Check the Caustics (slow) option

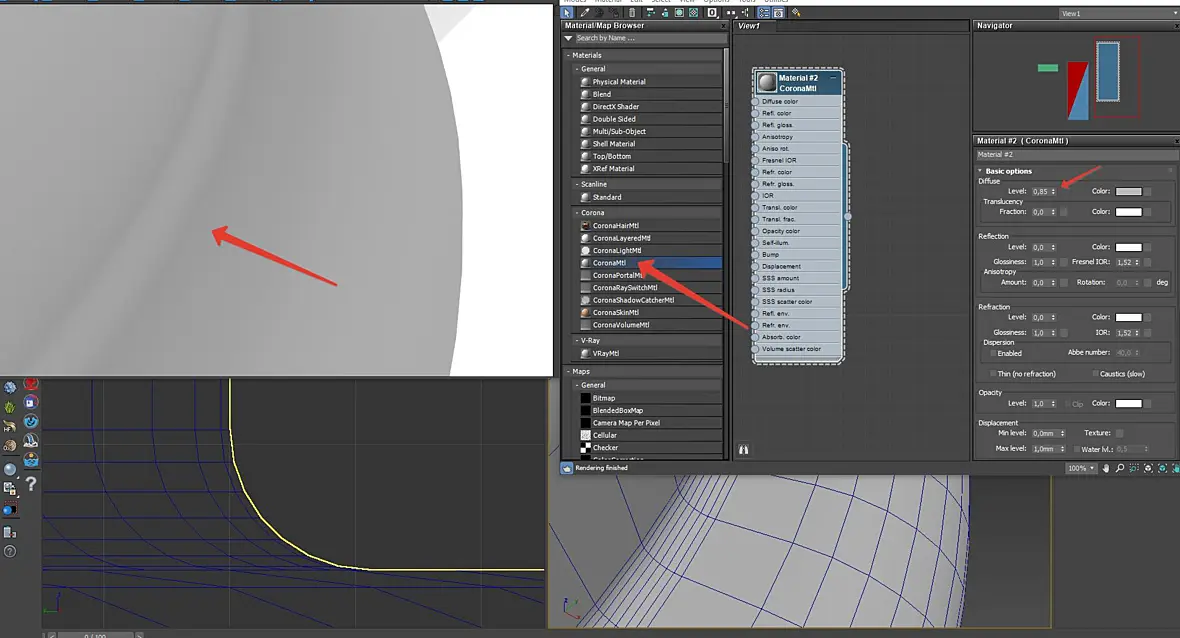[1095, 374]
